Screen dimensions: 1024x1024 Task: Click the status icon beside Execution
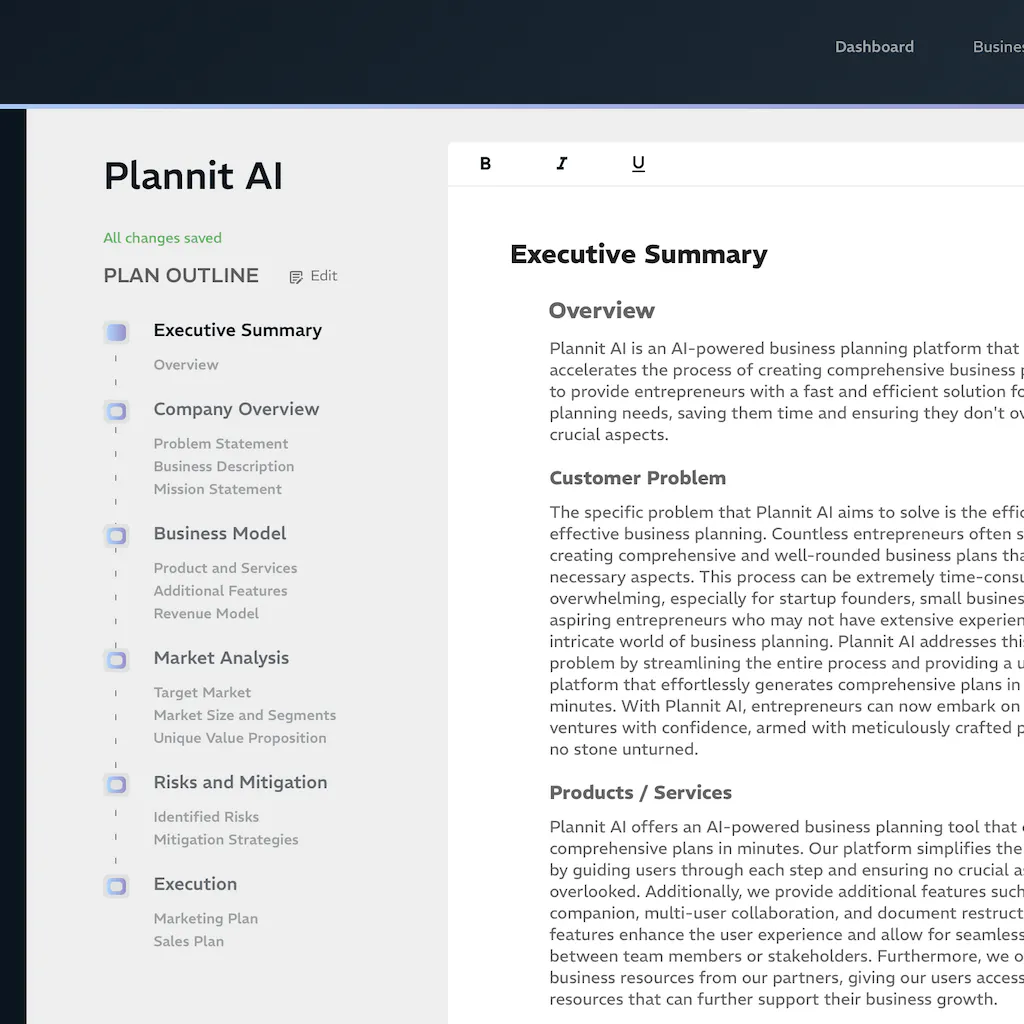116,886
